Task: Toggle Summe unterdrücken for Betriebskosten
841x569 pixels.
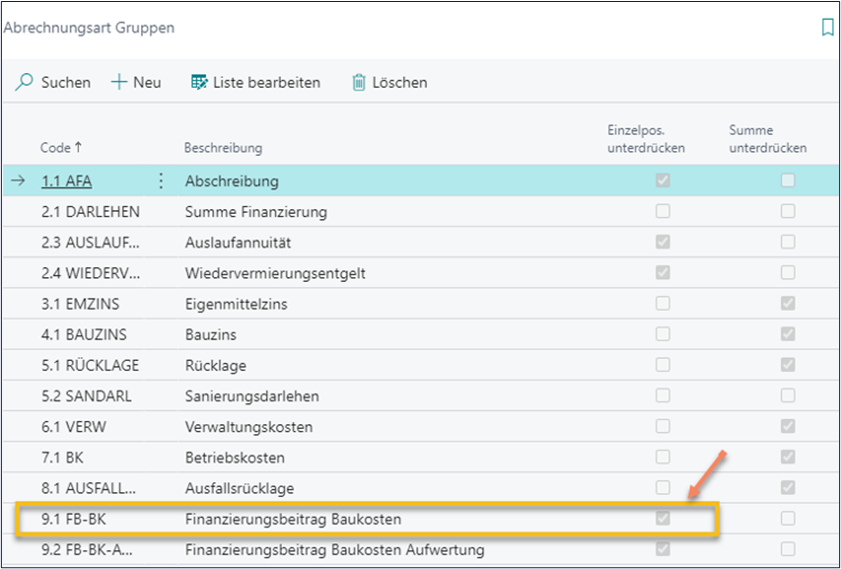Action: [788, 457]
